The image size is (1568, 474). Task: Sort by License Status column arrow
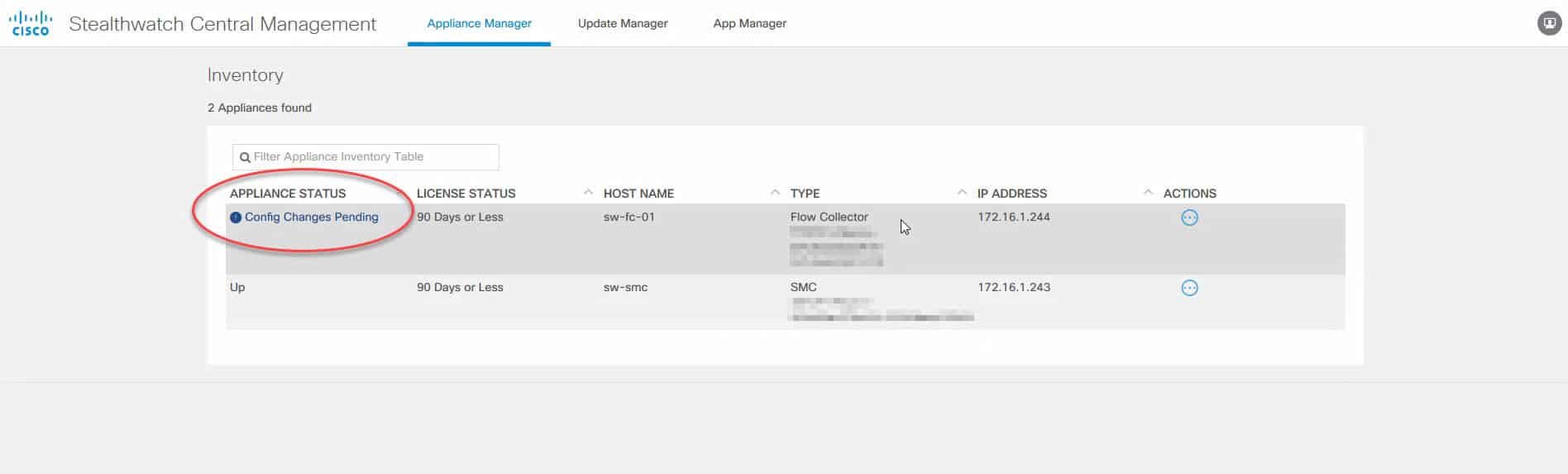pos(588,193)
